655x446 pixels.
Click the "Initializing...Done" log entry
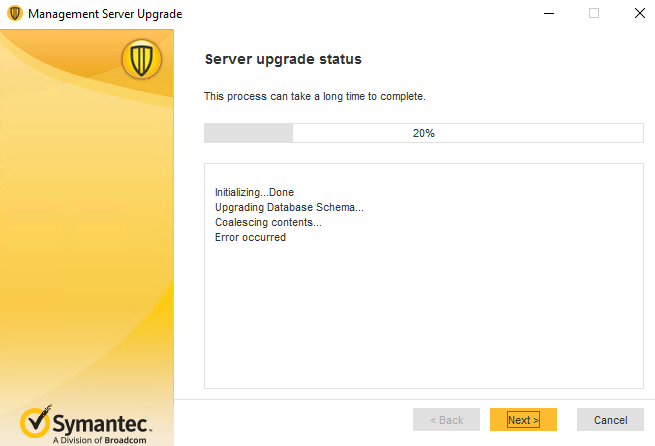coord(254,192)
